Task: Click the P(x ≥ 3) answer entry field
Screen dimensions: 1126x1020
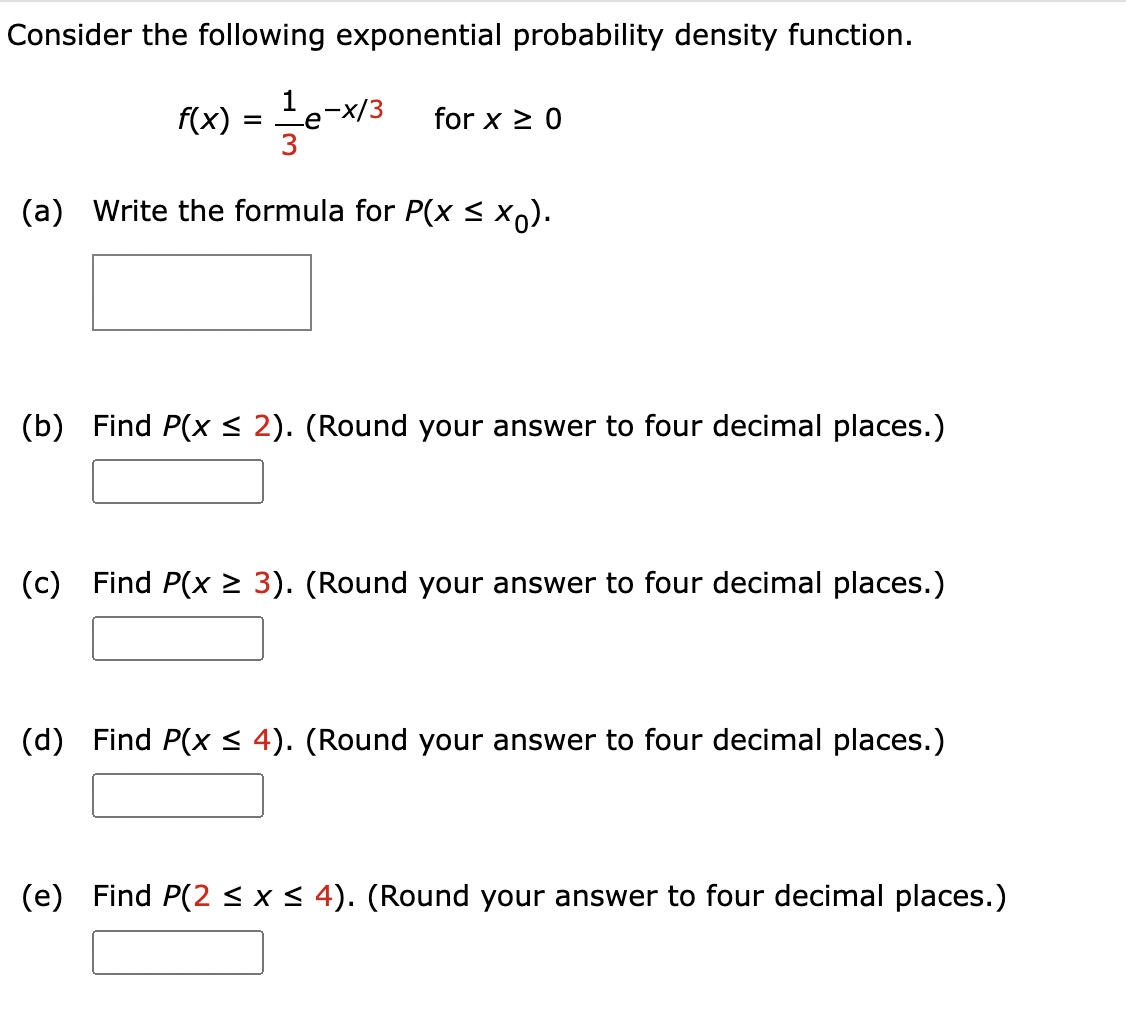Action: (x=177, y=638)
